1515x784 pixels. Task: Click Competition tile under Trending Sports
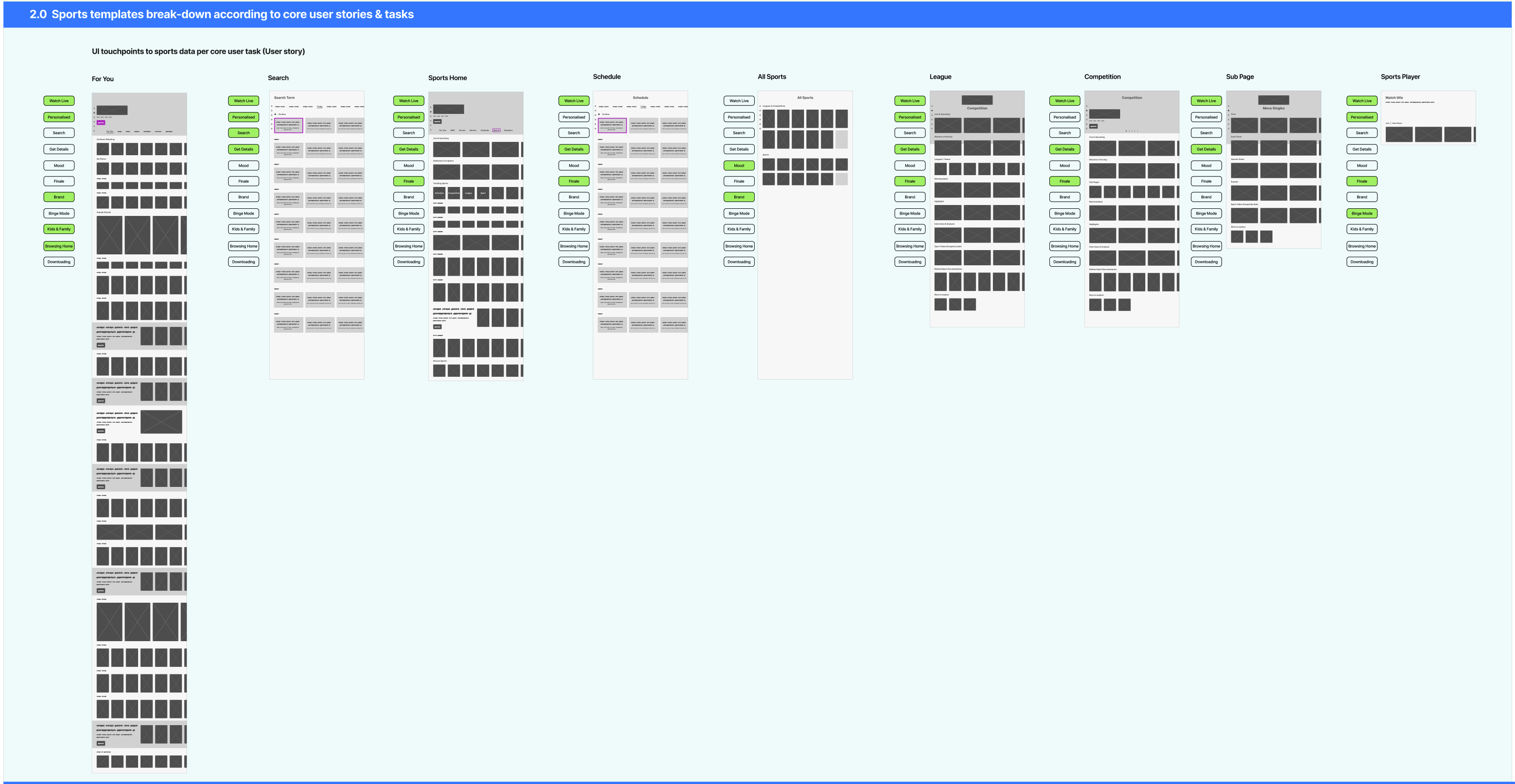454,193
